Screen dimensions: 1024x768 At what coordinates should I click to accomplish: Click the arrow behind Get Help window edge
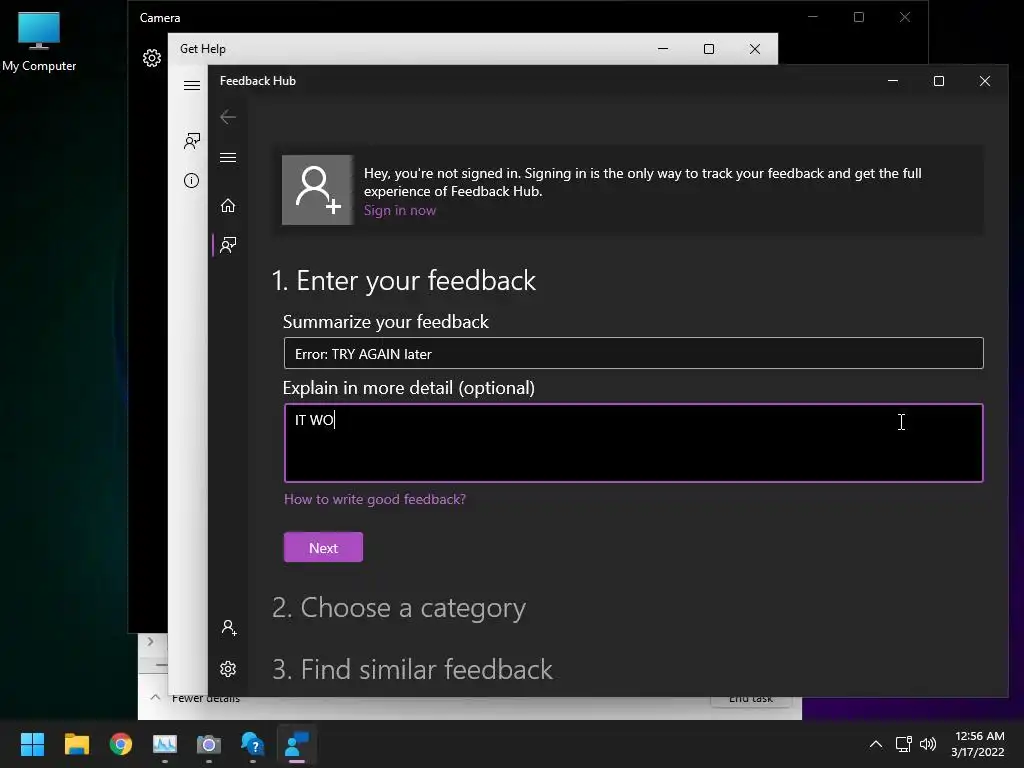pos(151,641)
